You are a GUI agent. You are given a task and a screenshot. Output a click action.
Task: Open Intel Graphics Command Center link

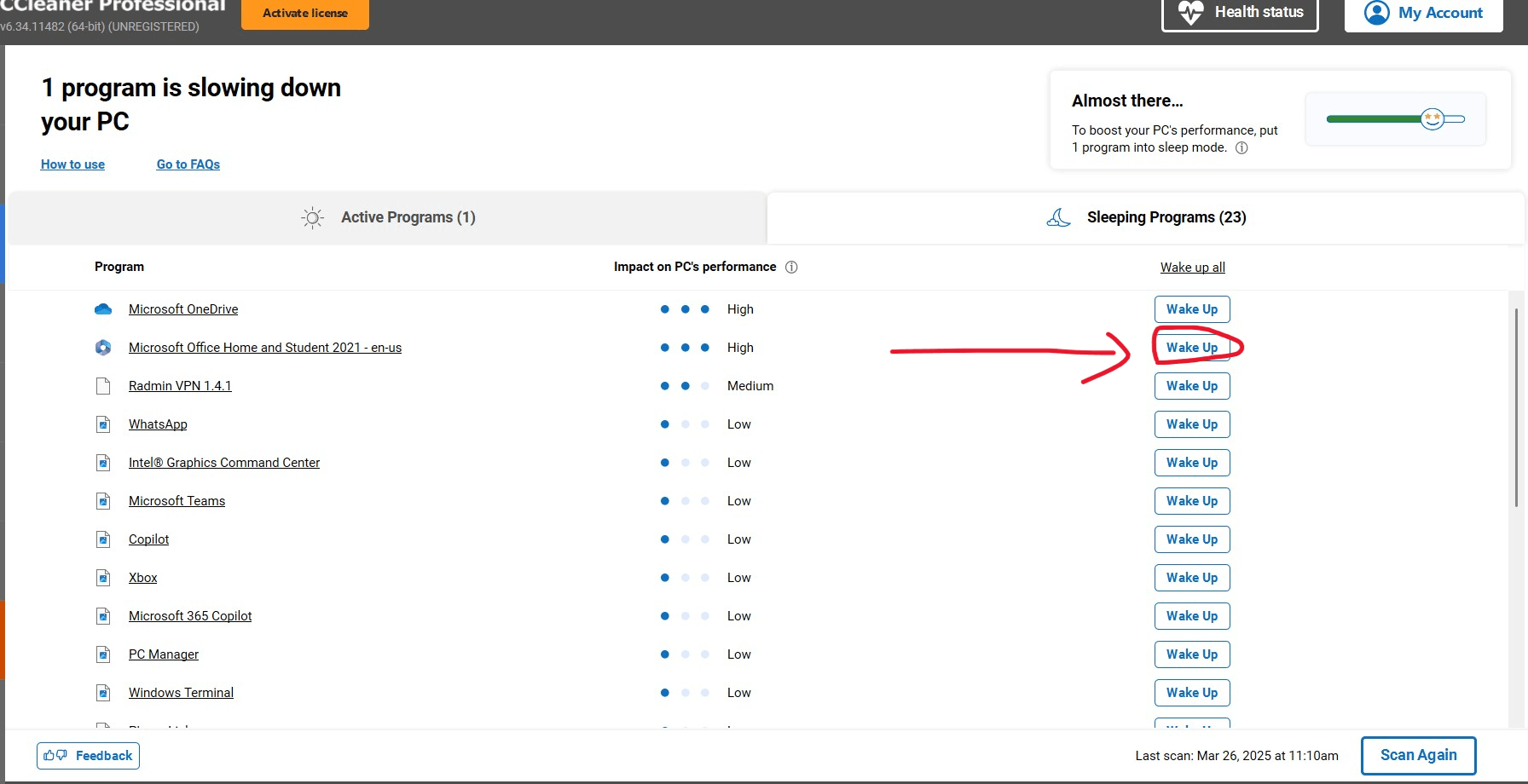[x=224, y=463]
